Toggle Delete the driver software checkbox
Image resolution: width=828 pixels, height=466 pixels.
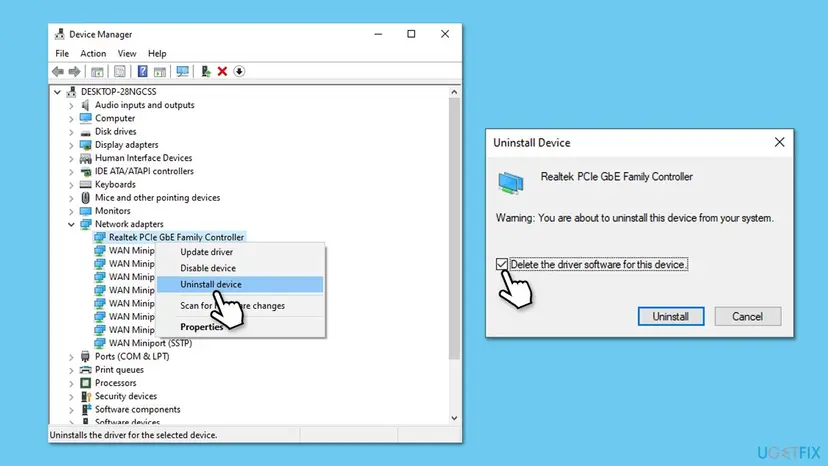[x=502, y=264]
